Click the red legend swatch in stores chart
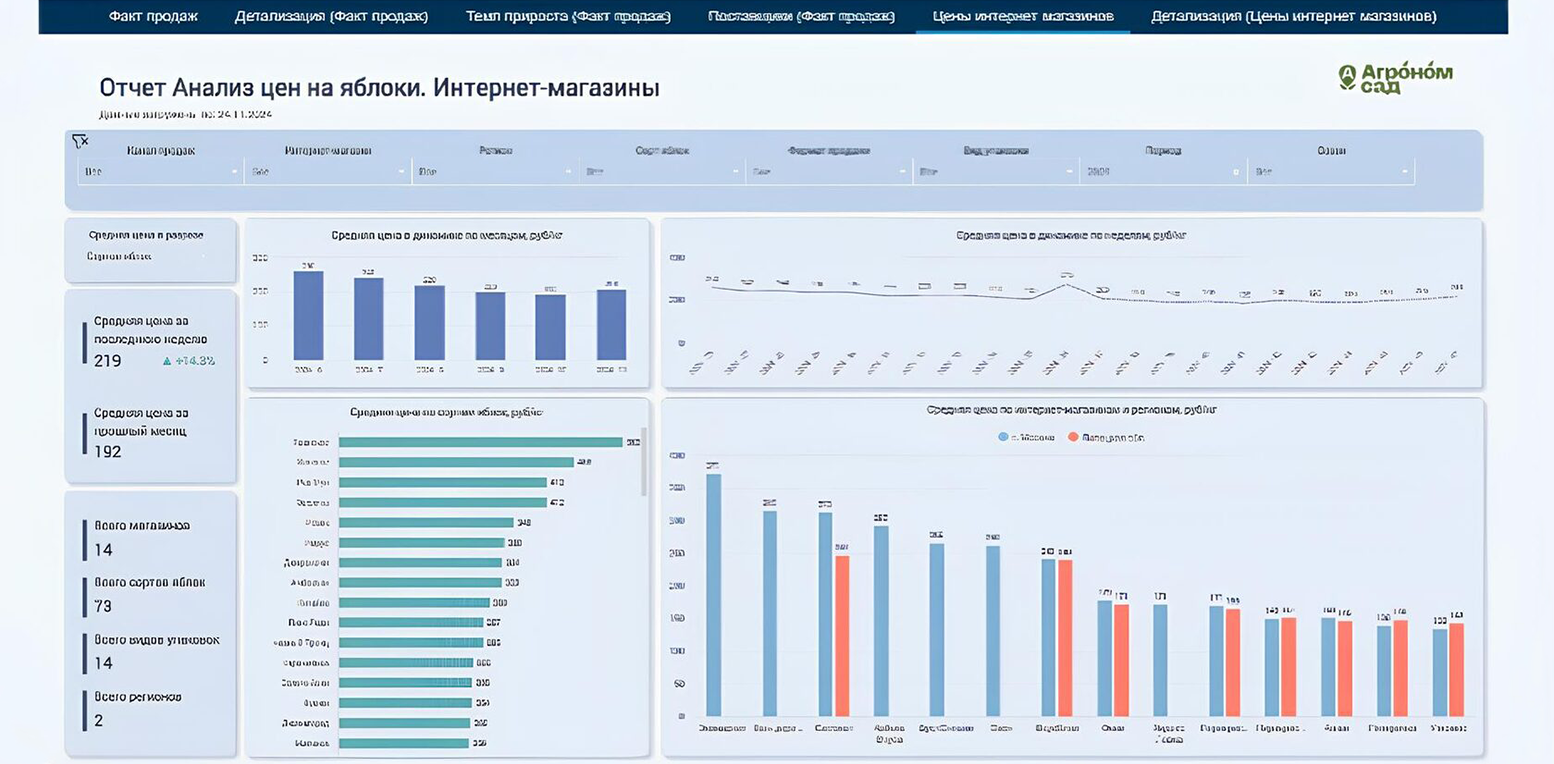 (x=1073, y=437)
